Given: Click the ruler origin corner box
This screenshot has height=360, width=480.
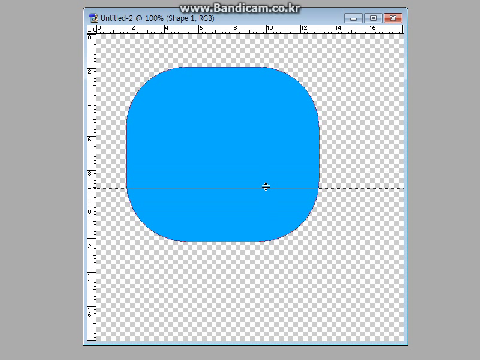Looking at the screenshot, I should (92, 29).
